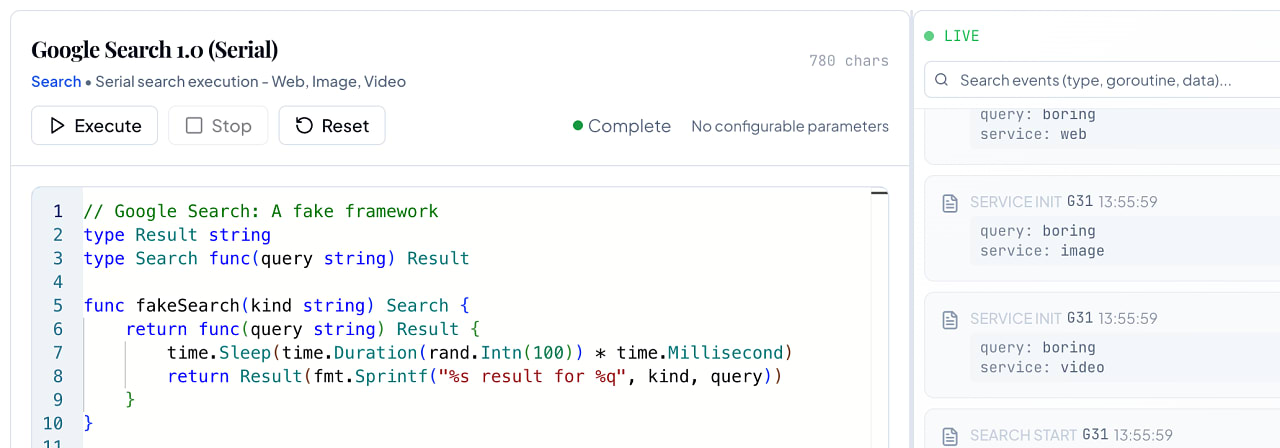Image resolution: width=1280 pixels, height=448 pixels.
Task: Click the document icon of SEARCH START event
Action: 951,436
